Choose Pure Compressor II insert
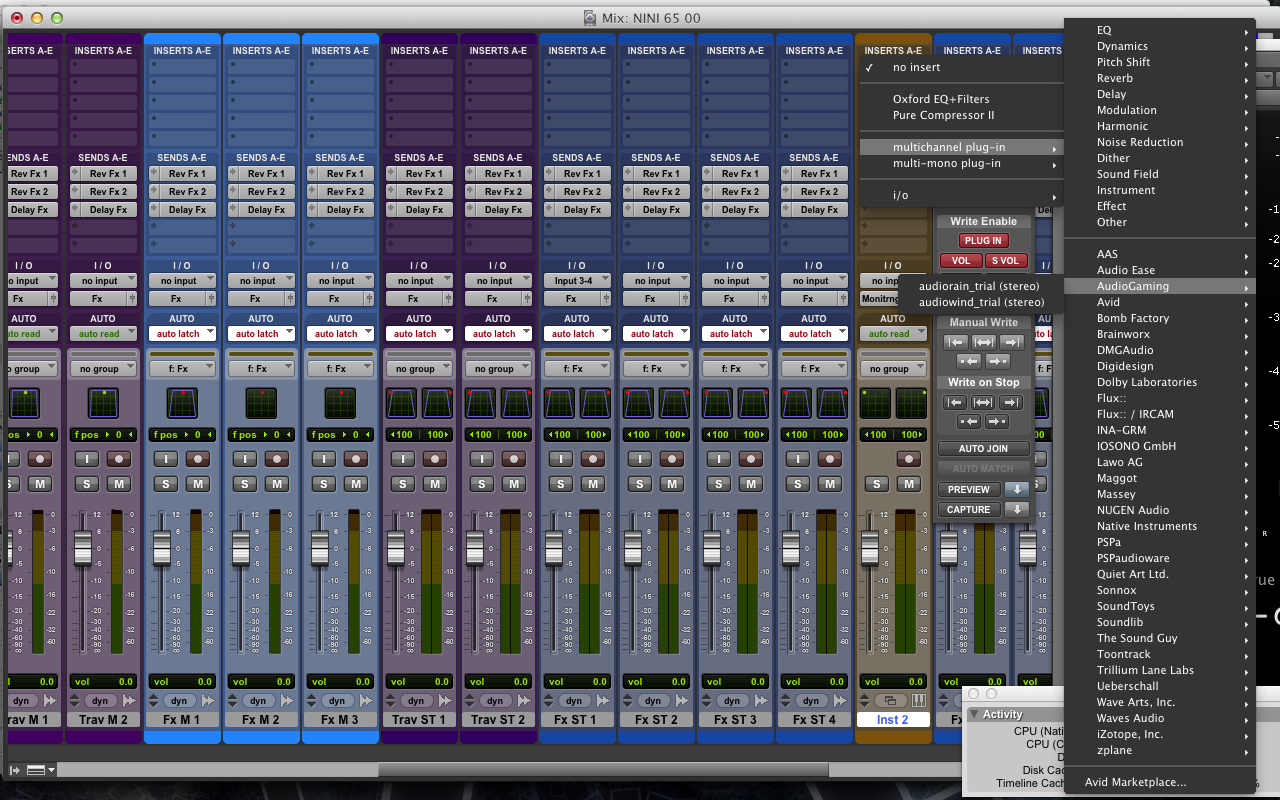 click(944, 115)
